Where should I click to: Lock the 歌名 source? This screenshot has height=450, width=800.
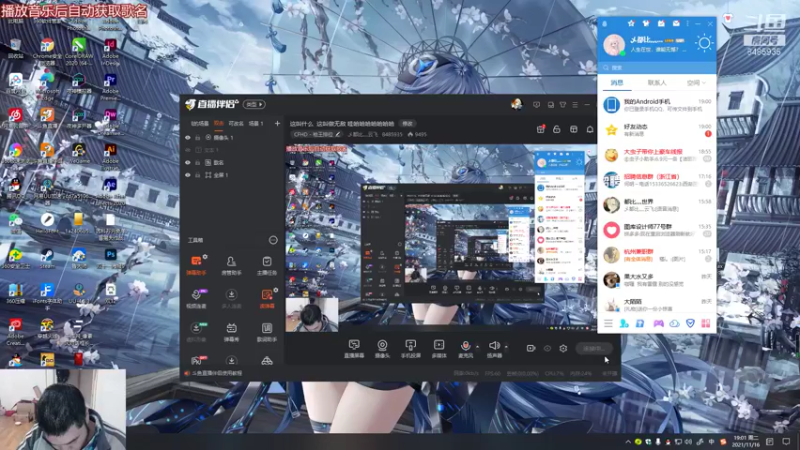197,163
